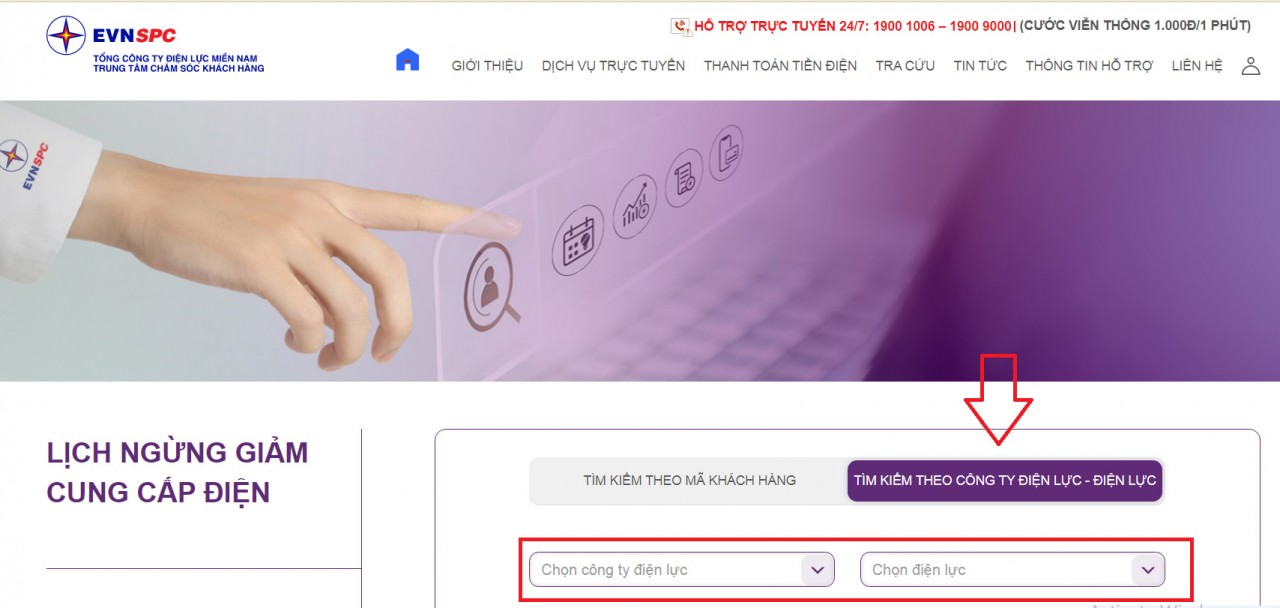Go to Liên hệ page

(x=1197, y=66)
